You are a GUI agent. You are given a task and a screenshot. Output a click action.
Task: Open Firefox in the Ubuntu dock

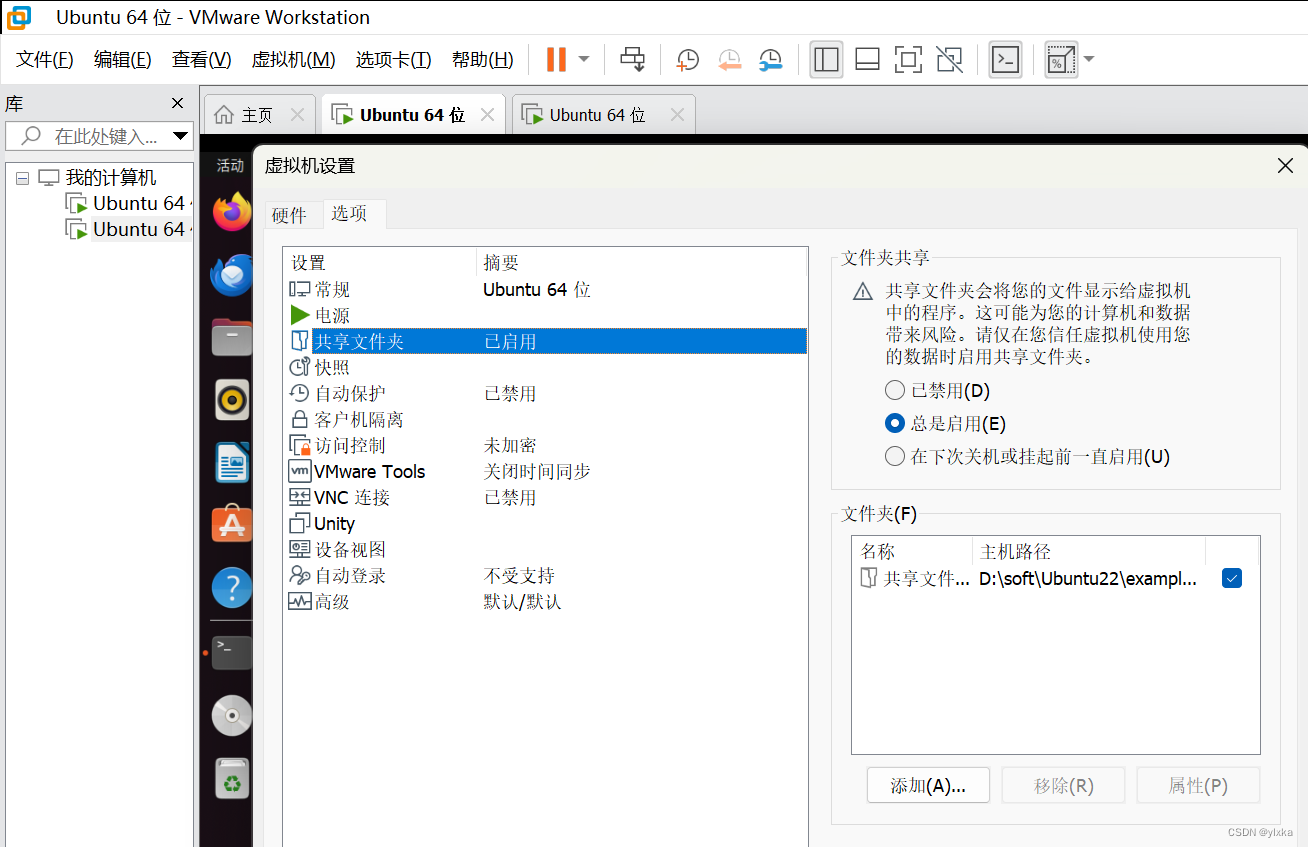coord(232,212)
